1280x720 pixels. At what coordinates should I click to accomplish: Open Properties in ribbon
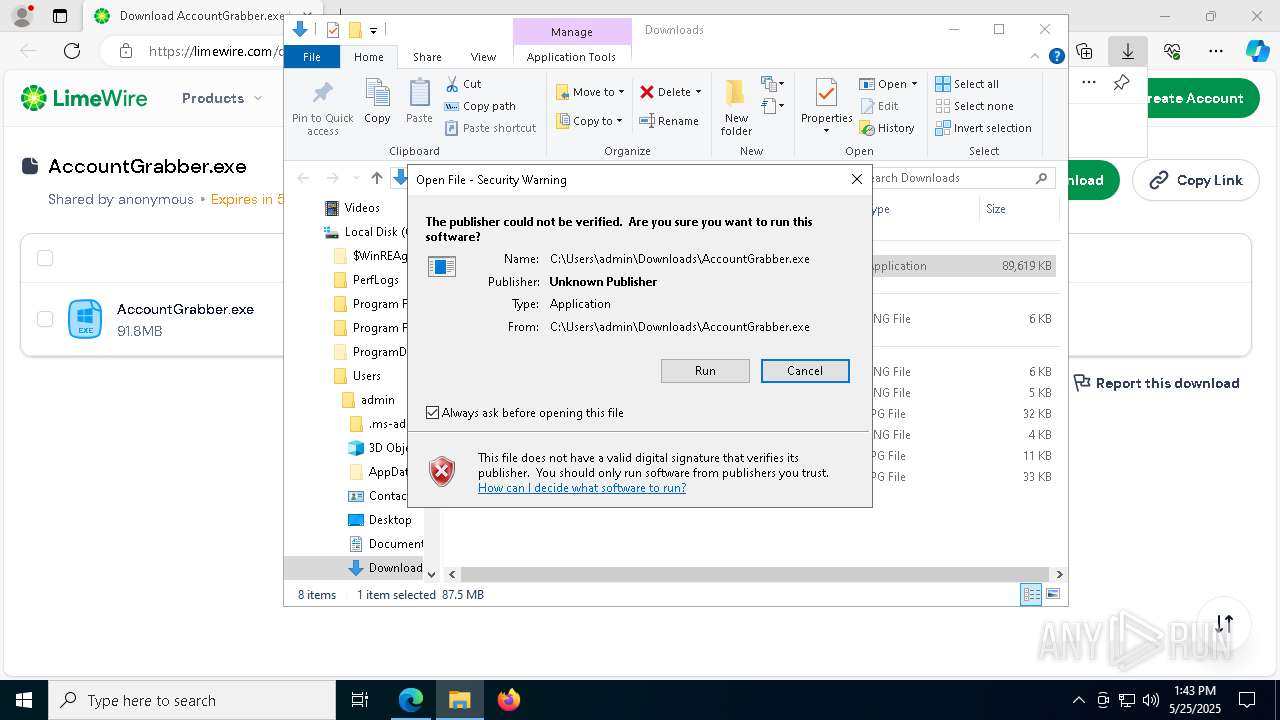(826, 107)
